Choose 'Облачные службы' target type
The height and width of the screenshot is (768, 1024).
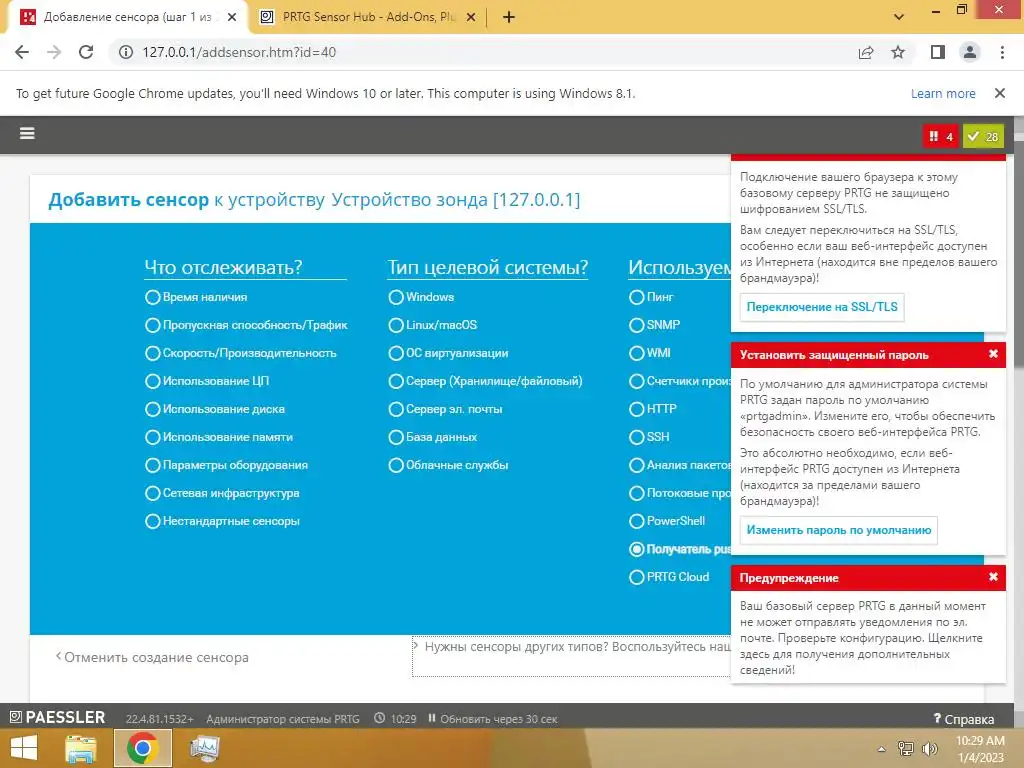pyautogui.click(x=396, y=466)
